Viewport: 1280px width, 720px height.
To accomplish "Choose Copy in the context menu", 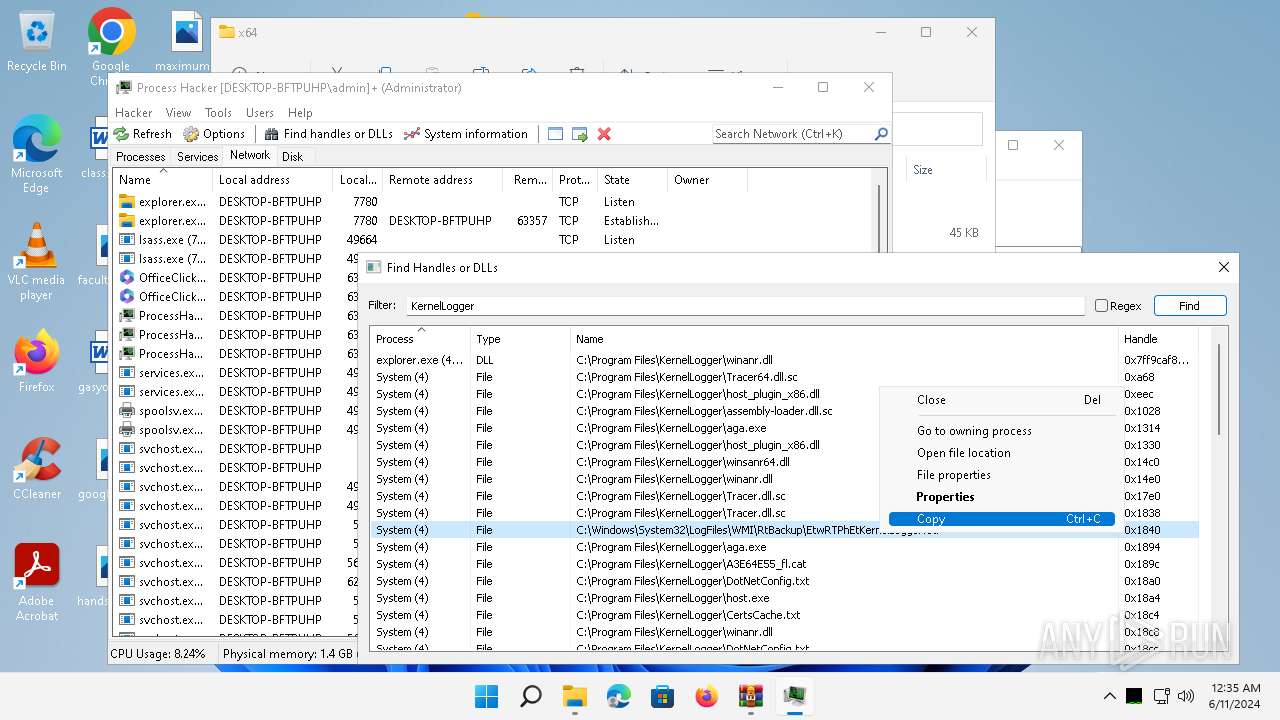I will coord(1001,519).
